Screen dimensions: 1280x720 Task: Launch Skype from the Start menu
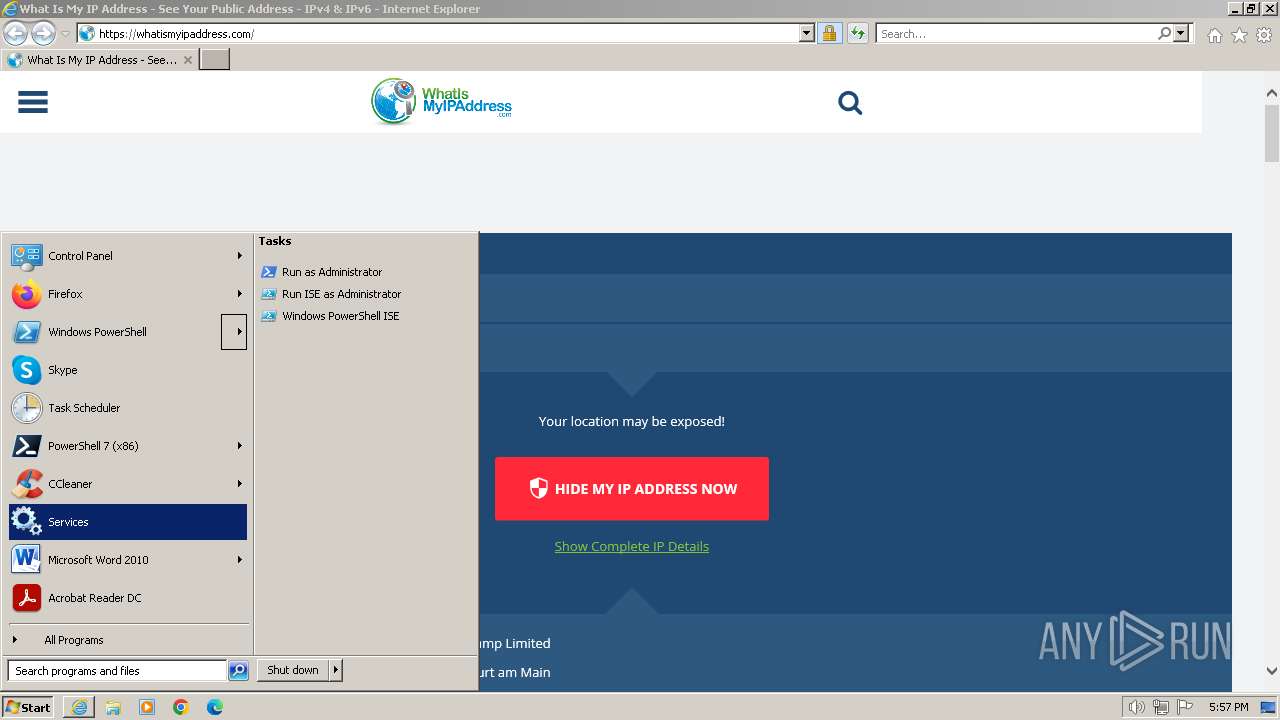128,370
